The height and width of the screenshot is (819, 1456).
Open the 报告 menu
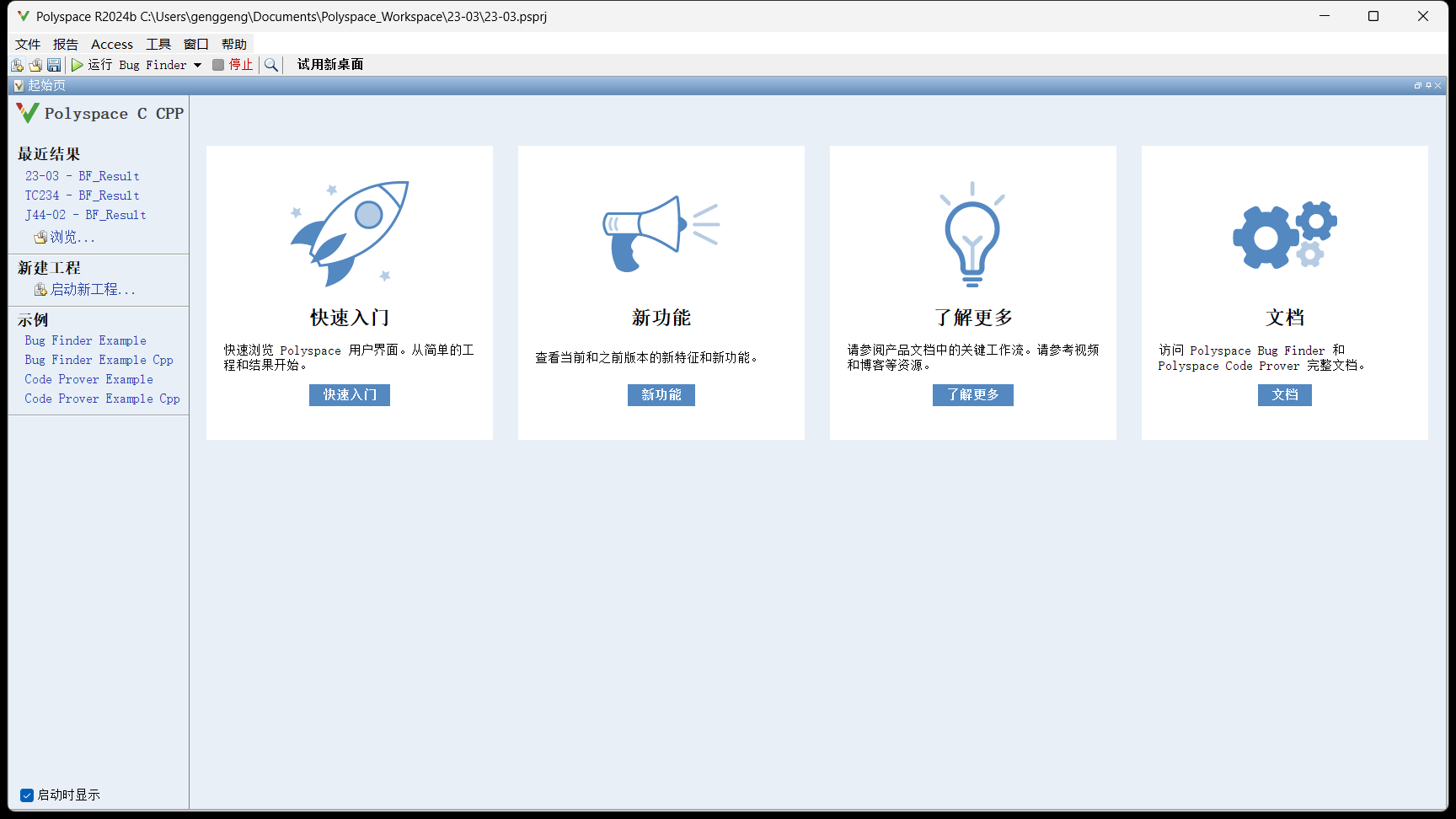pyautogui.click(x=66, y=45)
